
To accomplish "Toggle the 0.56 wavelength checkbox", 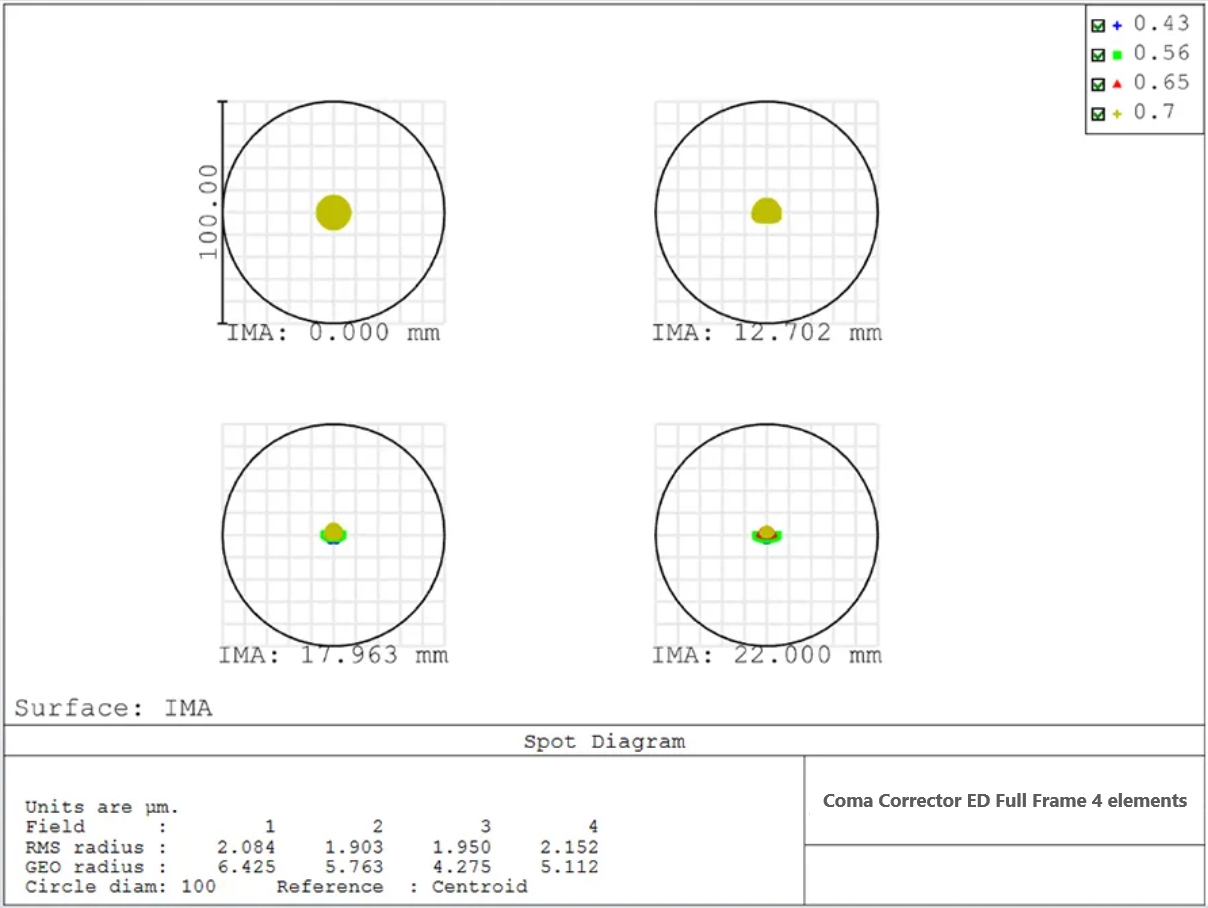I will tap(1098, 55).
